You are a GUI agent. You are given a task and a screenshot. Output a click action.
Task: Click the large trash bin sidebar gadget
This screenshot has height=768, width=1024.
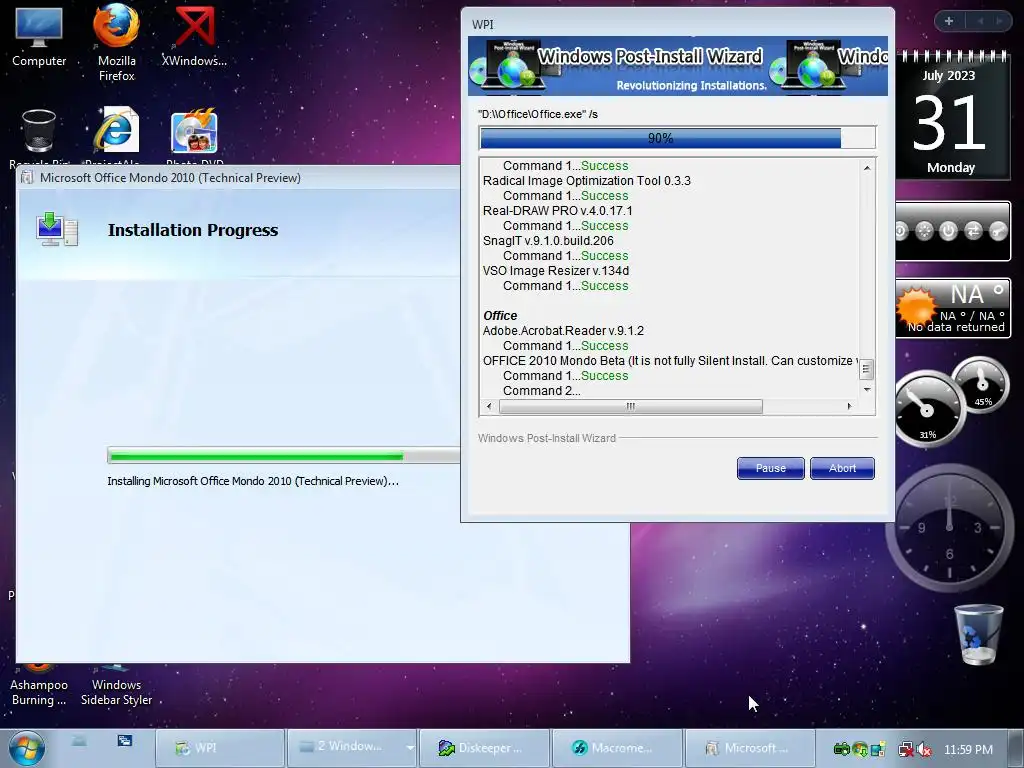coord(978,634)
